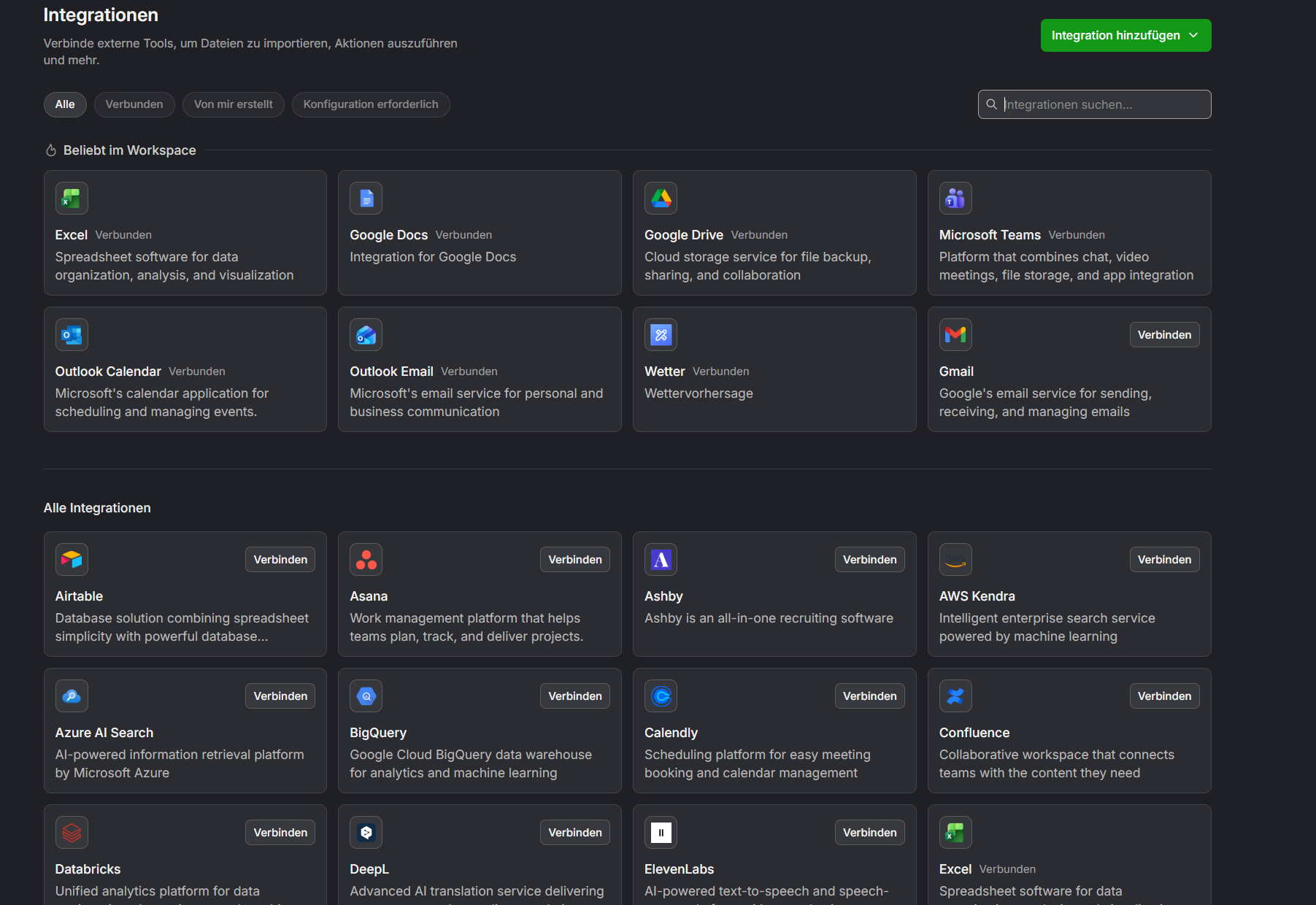
Task: Click the AWS Kendra icon
Action: click(955, 560)
